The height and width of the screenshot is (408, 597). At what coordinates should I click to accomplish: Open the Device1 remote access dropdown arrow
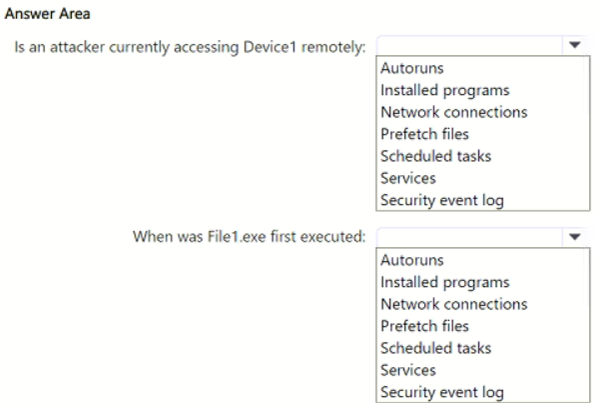[575, 45]
